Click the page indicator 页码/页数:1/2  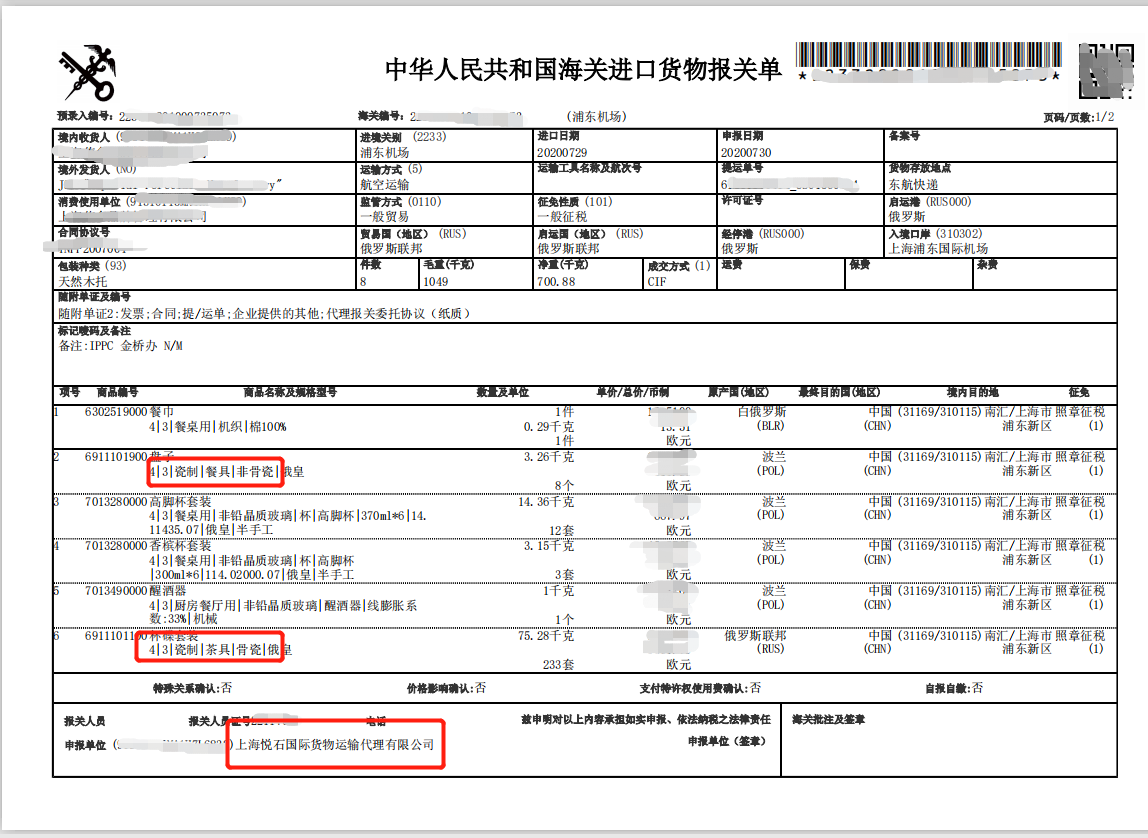tap(1078, 117)
